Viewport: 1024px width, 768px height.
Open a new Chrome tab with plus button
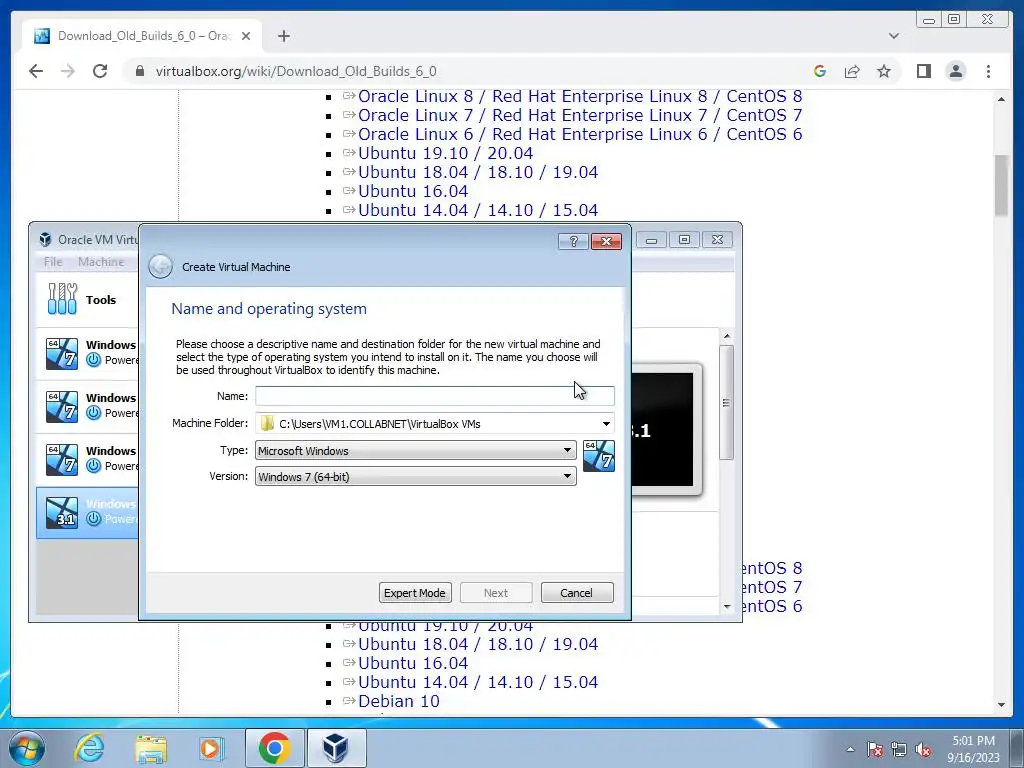283,36
